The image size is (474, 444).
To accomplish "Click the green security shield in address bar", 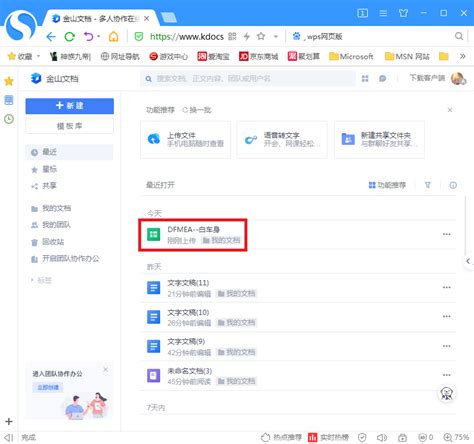I will [x=139, y=36].
